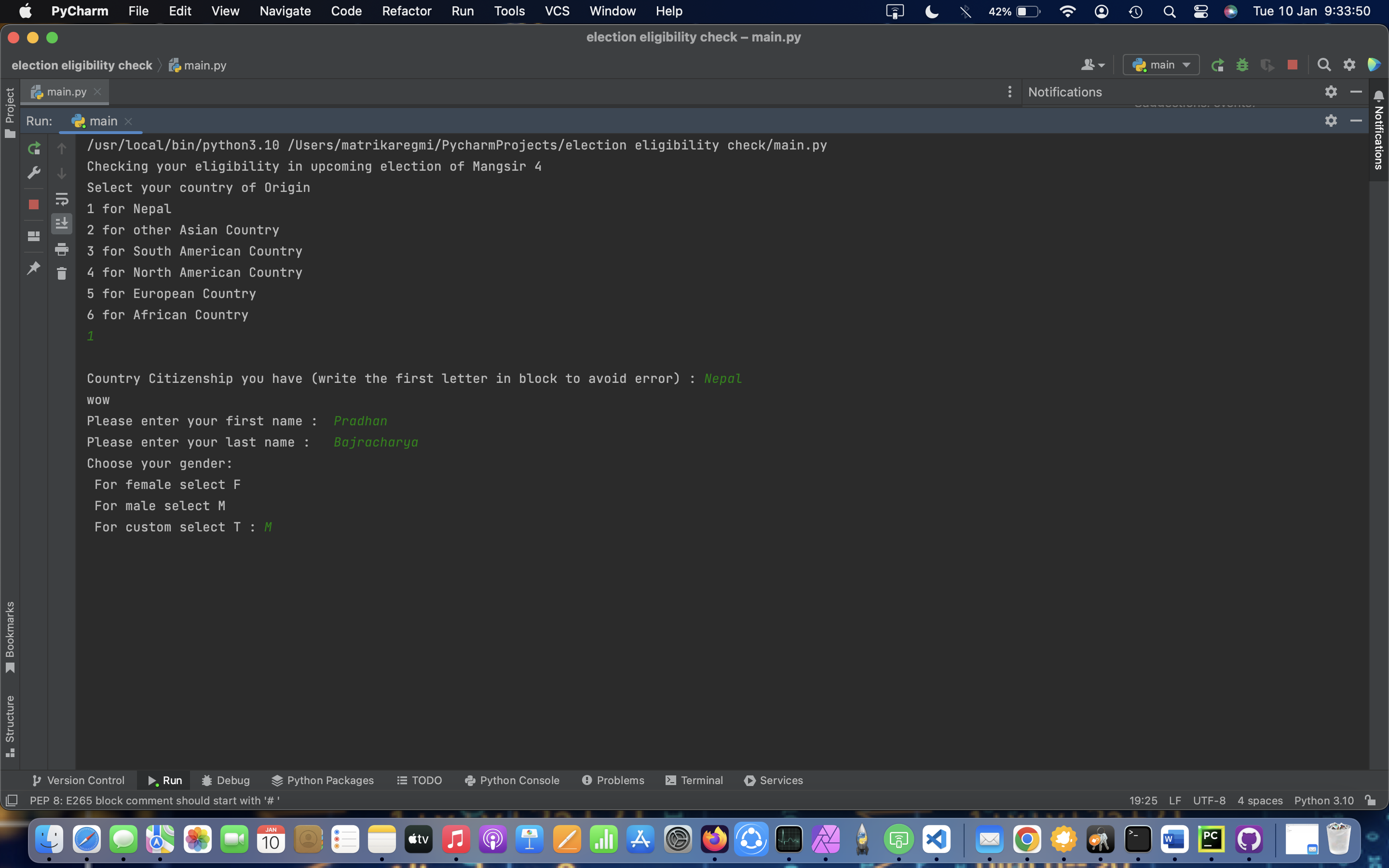1389x868 pixels.
Task: Open the Terminal tool window
Action: coord(694,780)
